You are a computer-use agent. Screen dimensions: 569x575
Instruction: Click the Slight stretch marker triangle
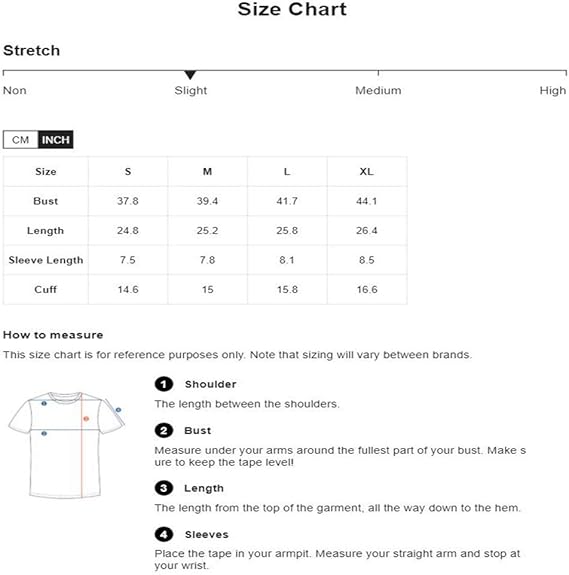tap(190, 75)
